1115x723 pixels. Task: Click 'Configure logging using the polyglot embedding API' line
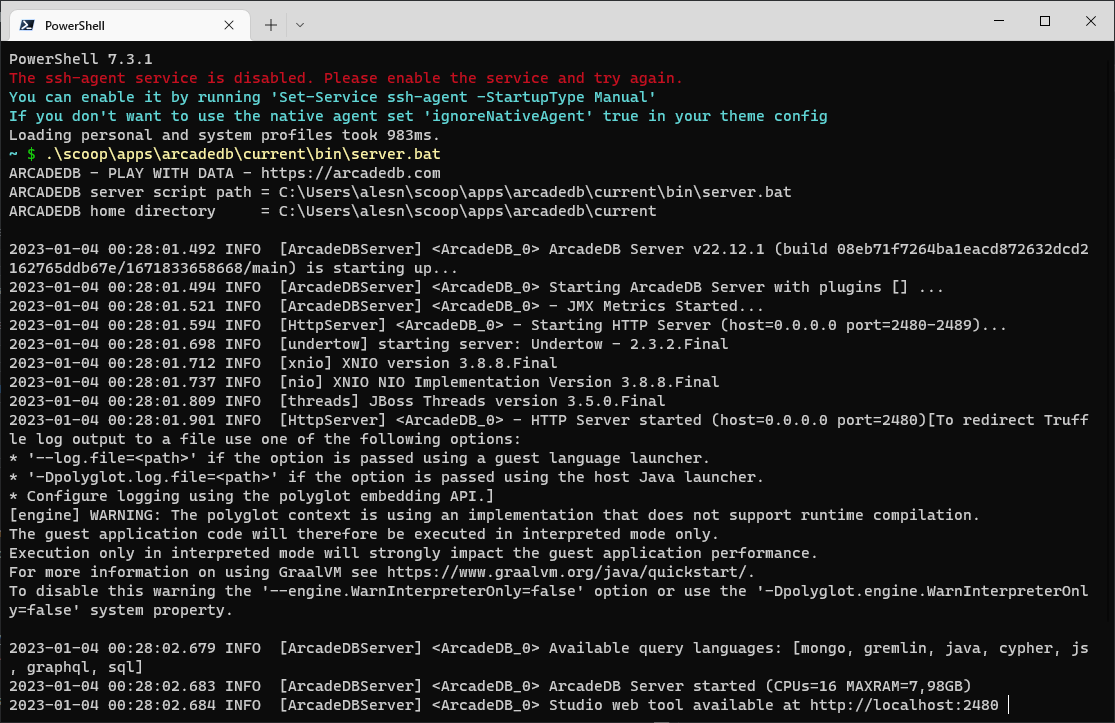[x=251, y=496]
